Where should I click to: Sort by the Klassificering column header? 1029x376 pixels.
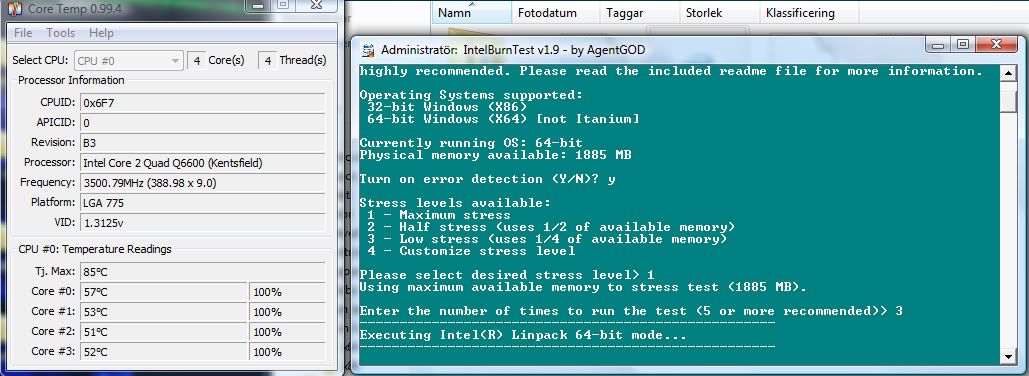coord(808,12)
